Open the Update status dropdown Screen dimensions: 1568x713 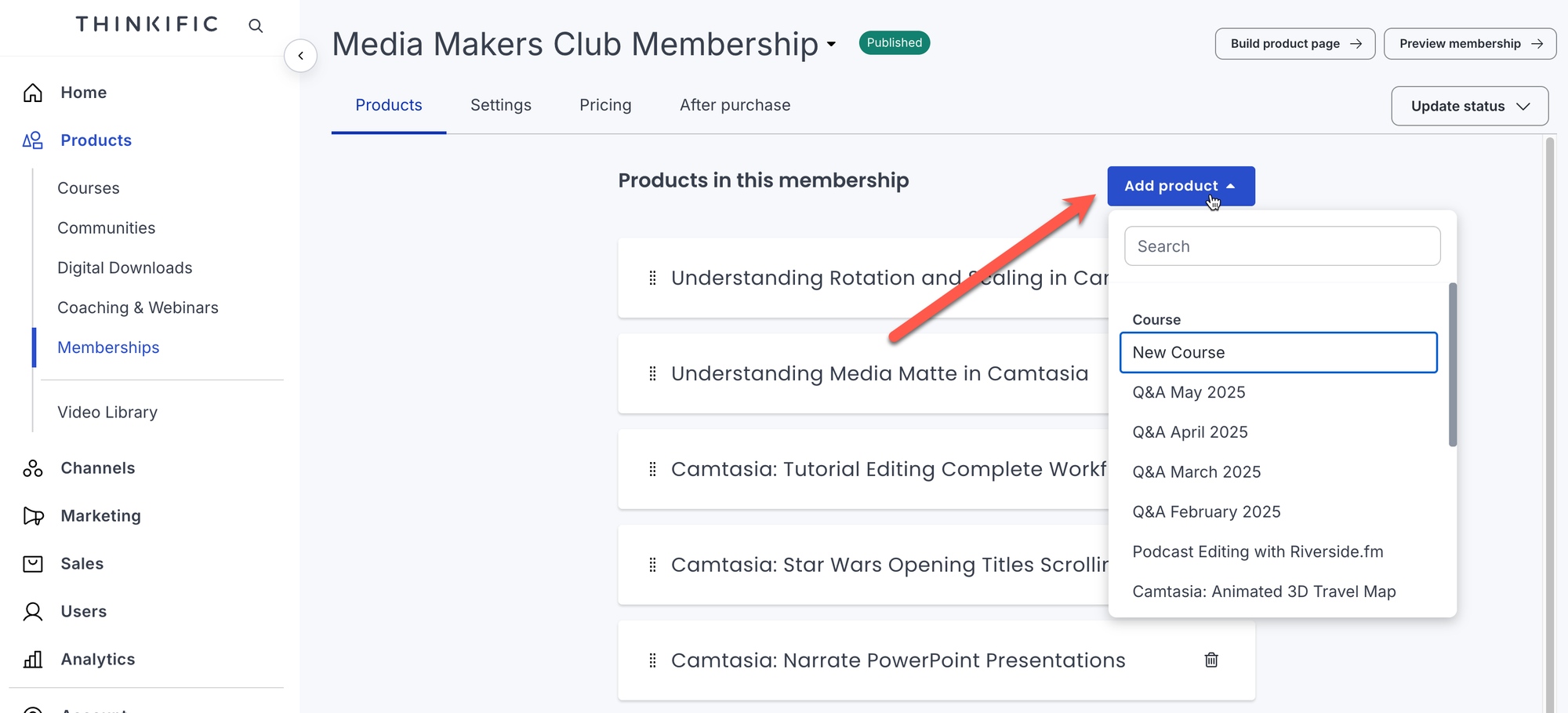click(x=1469, y=106)
